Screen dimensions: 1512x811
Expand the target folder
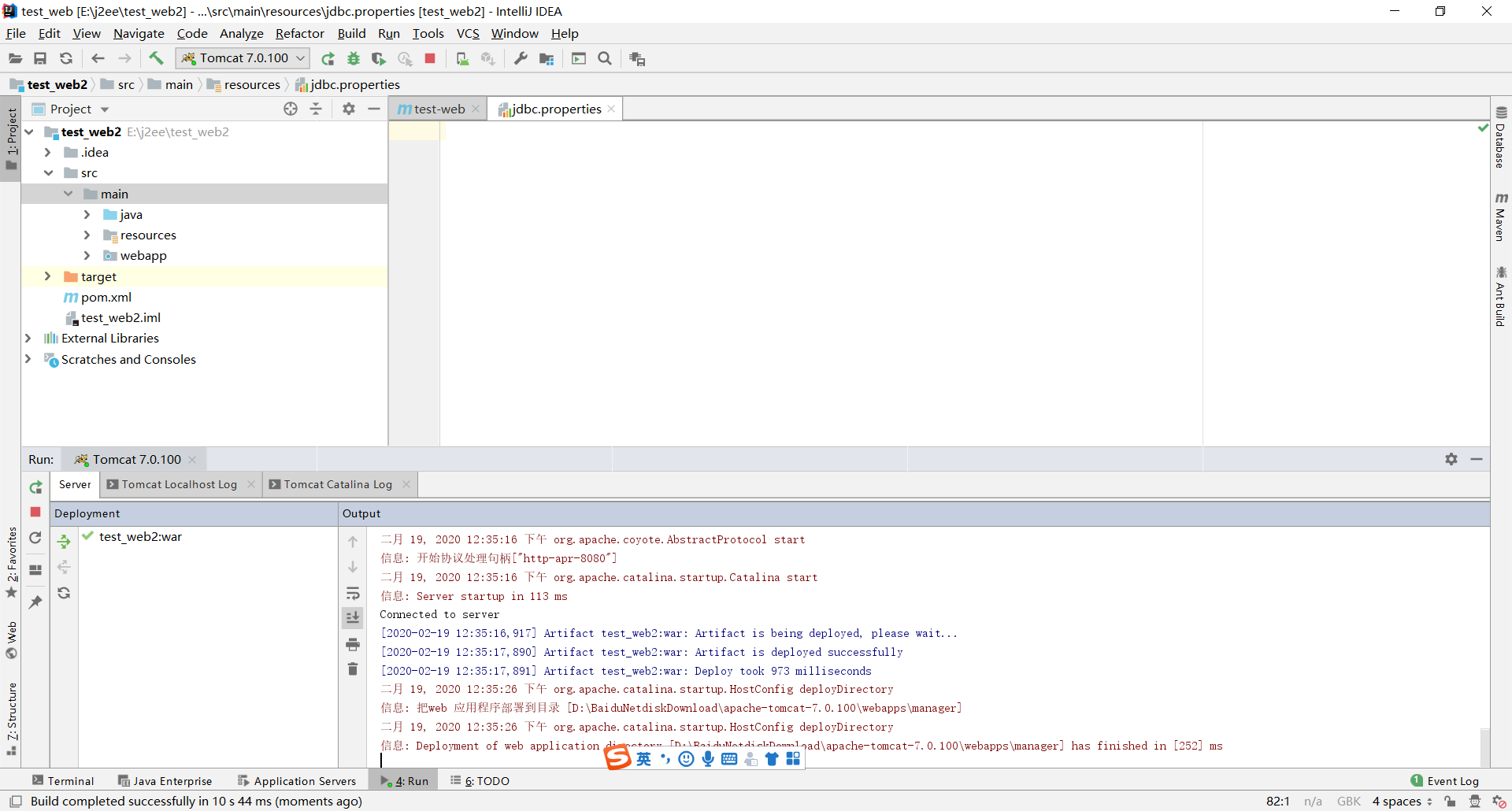pyautogui.click(x=48, y=276)
